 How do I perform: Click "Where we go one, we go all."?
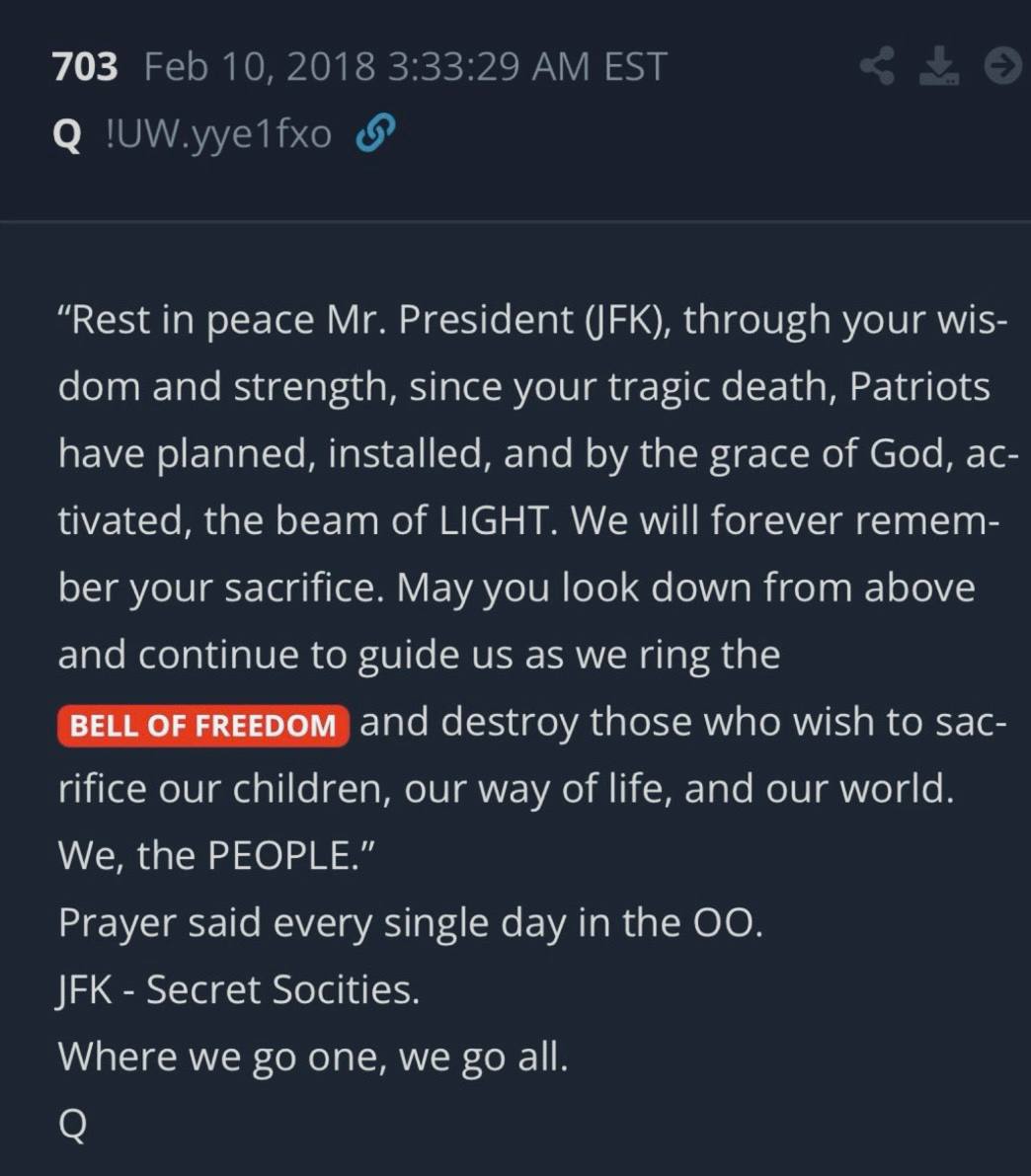point(313,1057)
